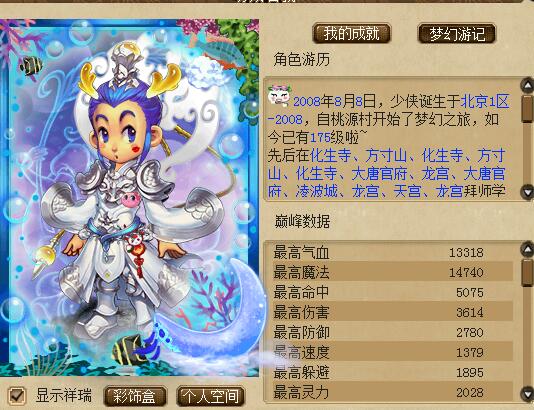Uncheck the 显示祥瑞 checkbox
Image resolution: width=534 pixels, height=410 pixels.
[x=17, y=396]
